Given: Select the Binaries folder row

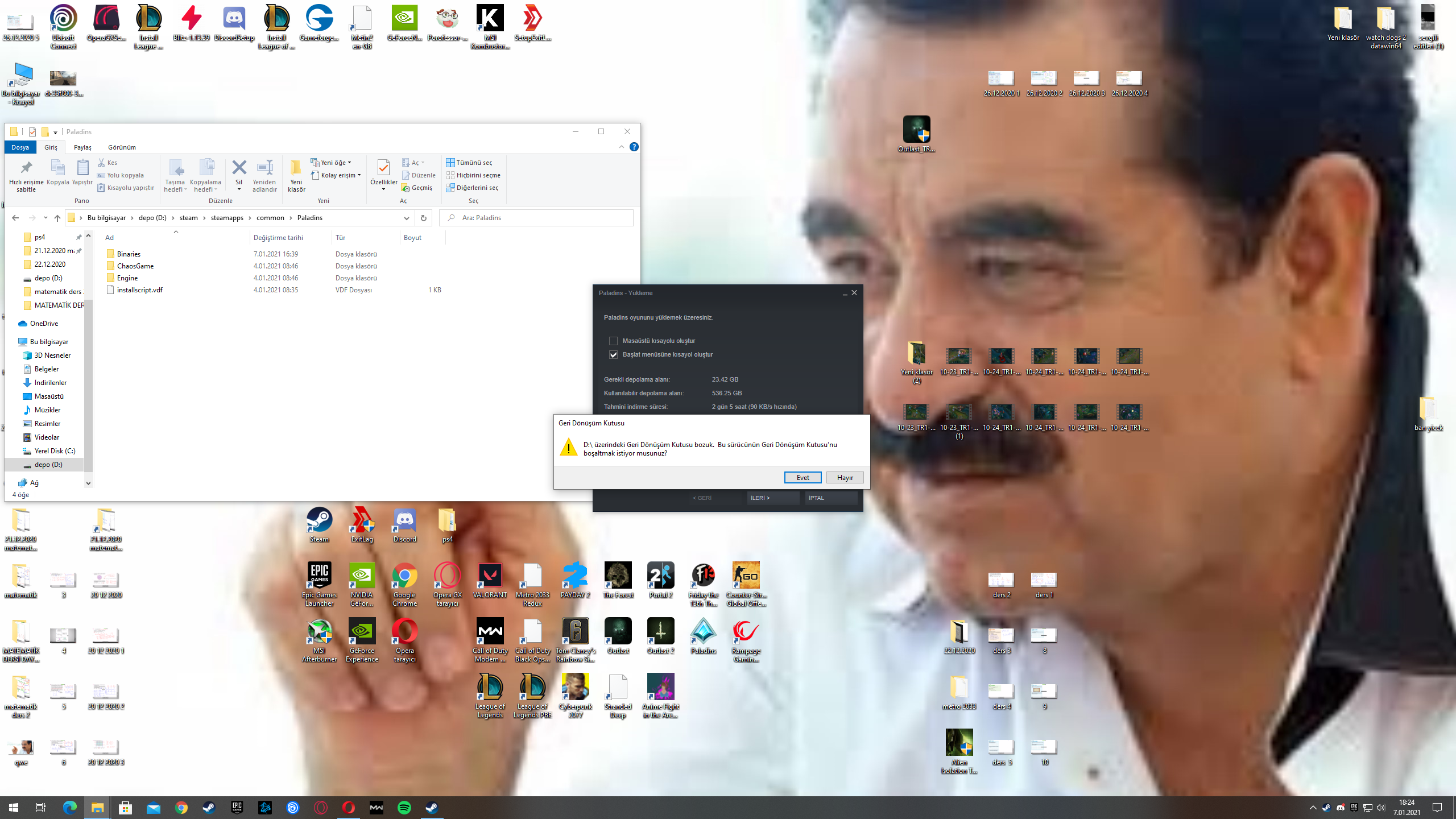Looking at the screenshot, I should 273,254.
